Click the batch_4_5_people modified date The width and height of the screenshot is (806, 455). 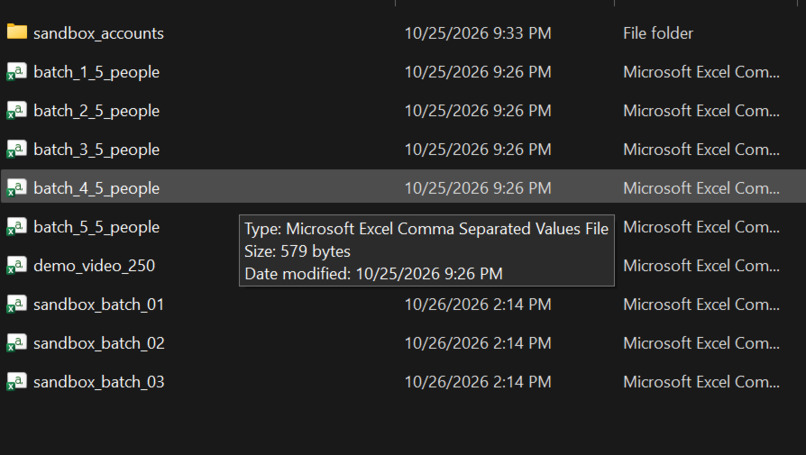(478, 188)
